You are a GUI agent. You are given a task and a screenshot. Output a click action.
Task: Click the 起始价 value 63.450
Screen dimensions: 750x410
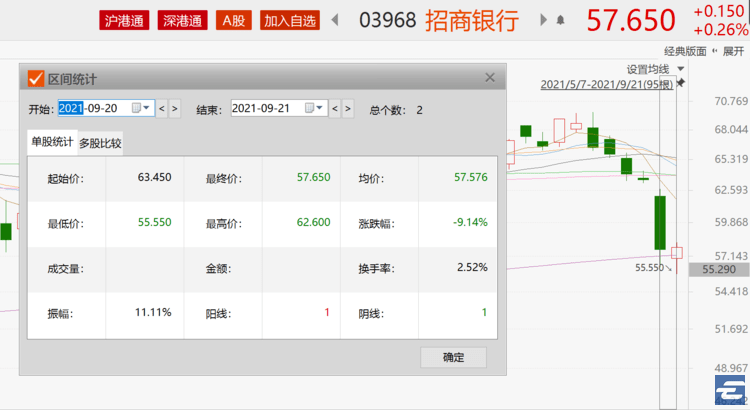[x=154, y=177]
